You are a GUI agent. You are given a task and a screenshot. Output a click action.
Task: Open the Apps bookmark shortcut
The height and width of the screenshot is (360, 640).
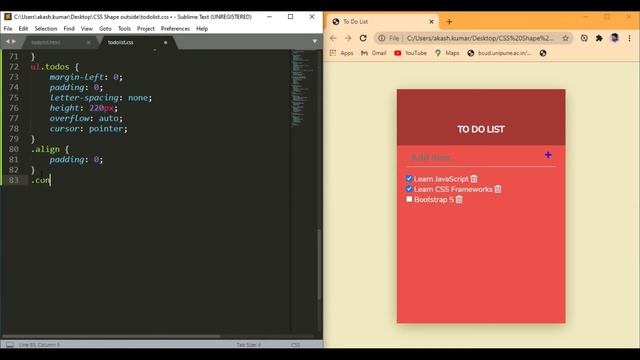click(x=341, y=53)
